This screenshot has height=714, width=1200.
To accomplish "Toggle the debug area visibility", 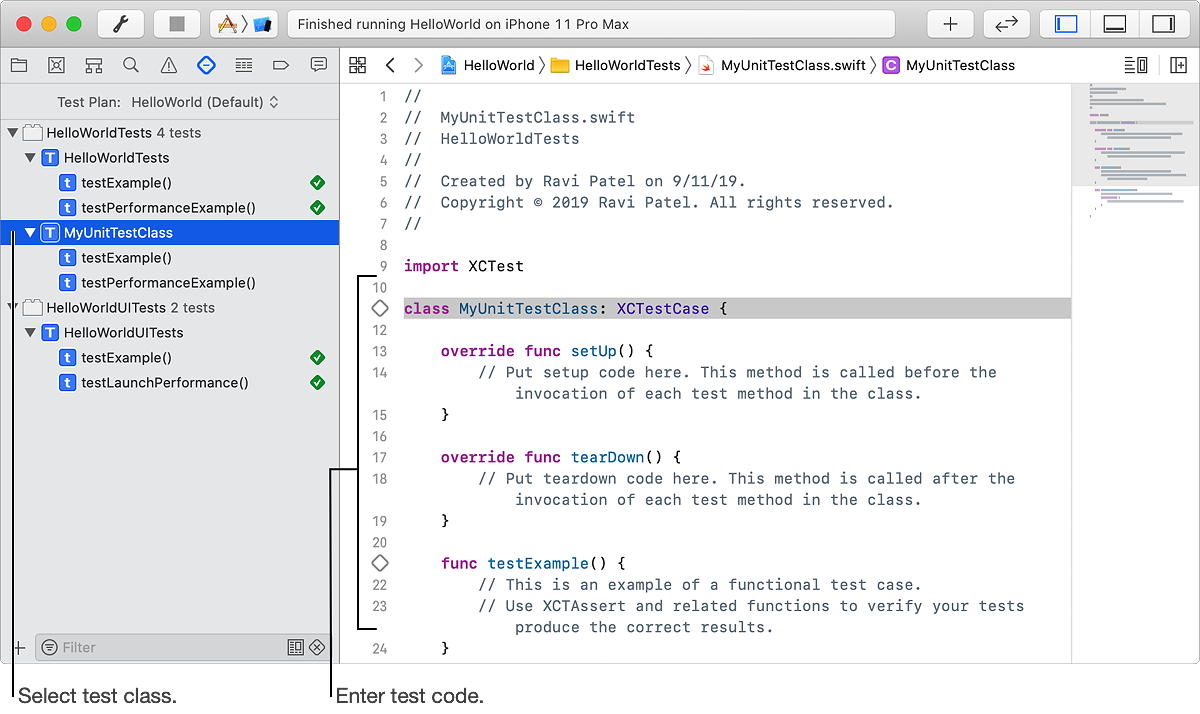I will 1114,24.
